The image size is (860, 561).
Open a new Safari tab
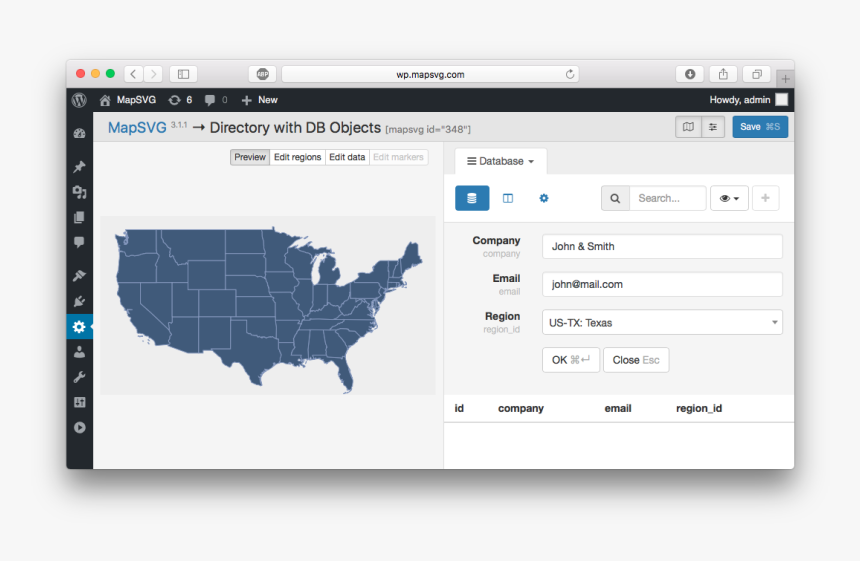coord(785,79)
